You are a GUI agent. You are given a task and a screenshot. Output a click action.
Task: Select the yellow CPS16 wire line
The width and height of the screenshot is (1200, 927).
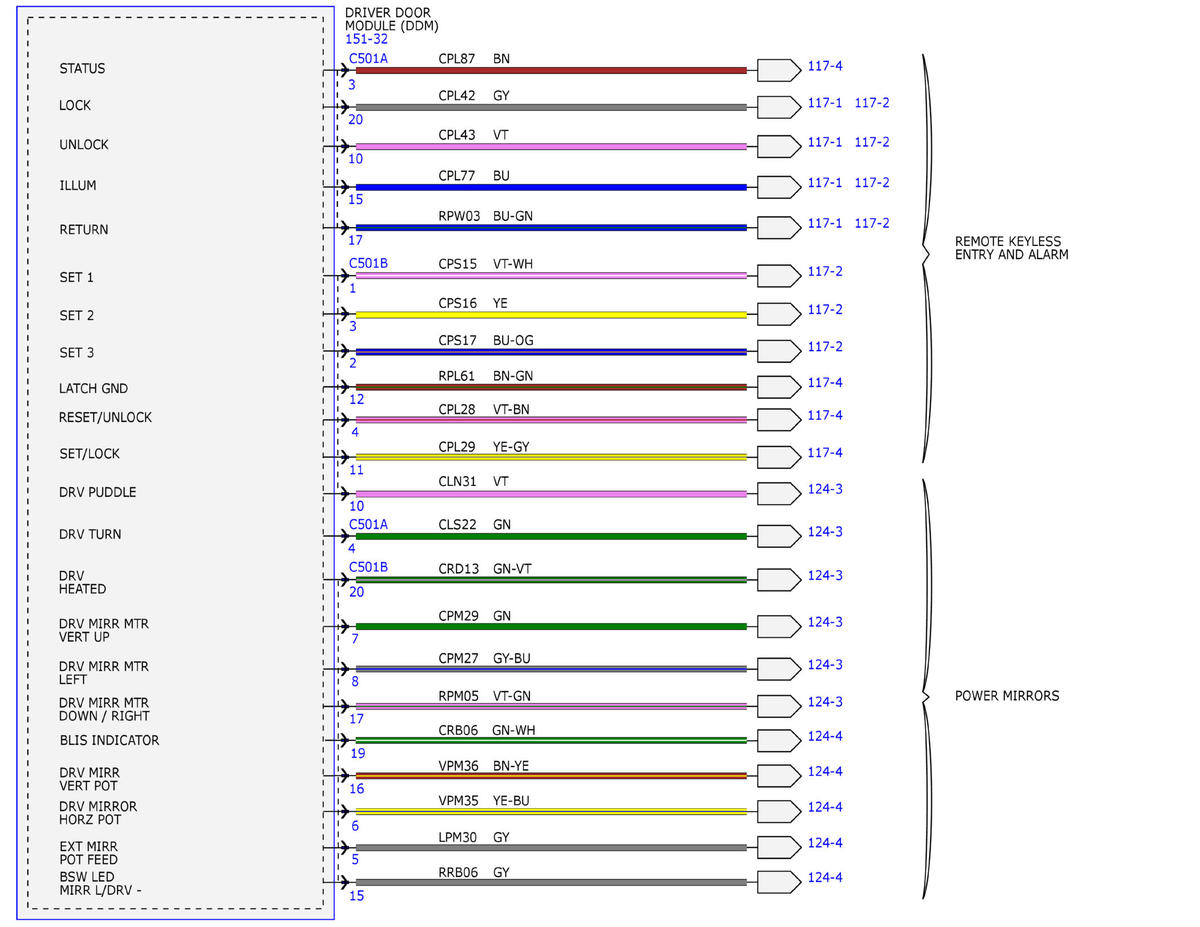point(551,314)
